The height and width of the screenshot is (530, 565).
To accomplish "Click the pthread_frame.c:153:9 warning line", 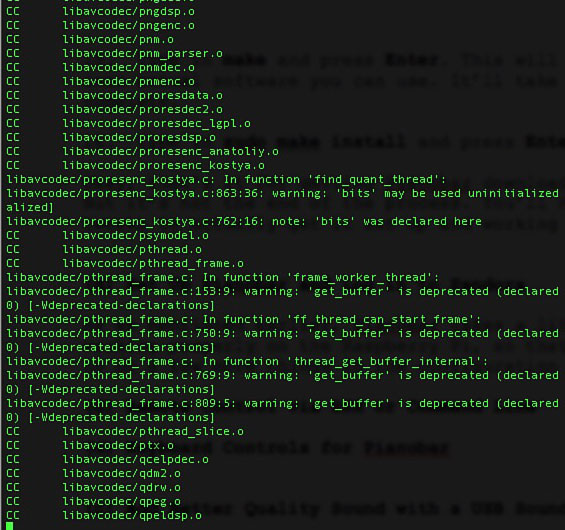I will click(282, 291).
